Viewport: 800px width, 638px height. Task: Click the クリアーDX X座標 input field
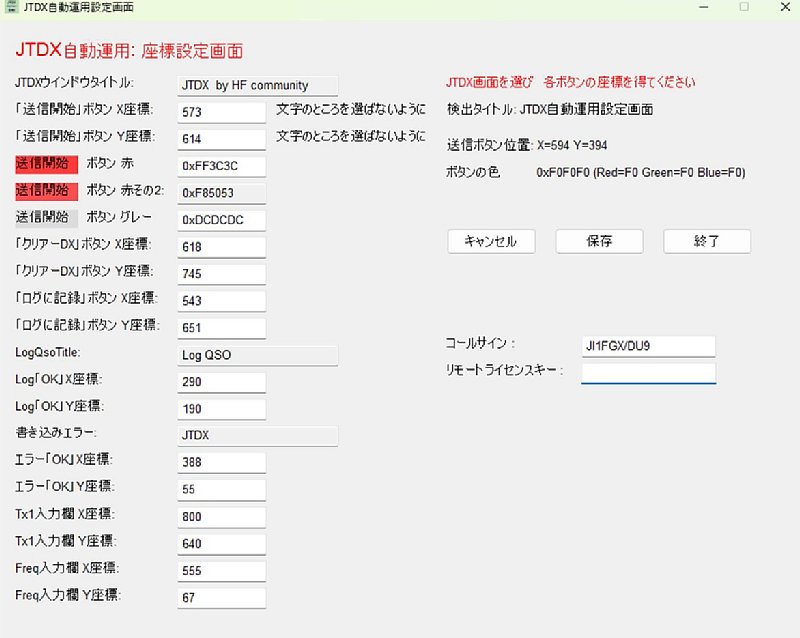[221, 246]
